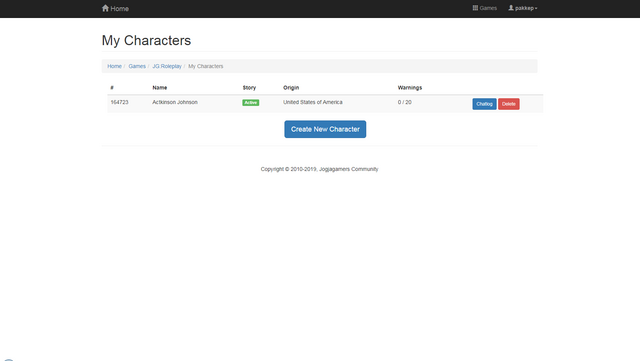
Task: Click the Warnings column header
Action: point(410,87)
